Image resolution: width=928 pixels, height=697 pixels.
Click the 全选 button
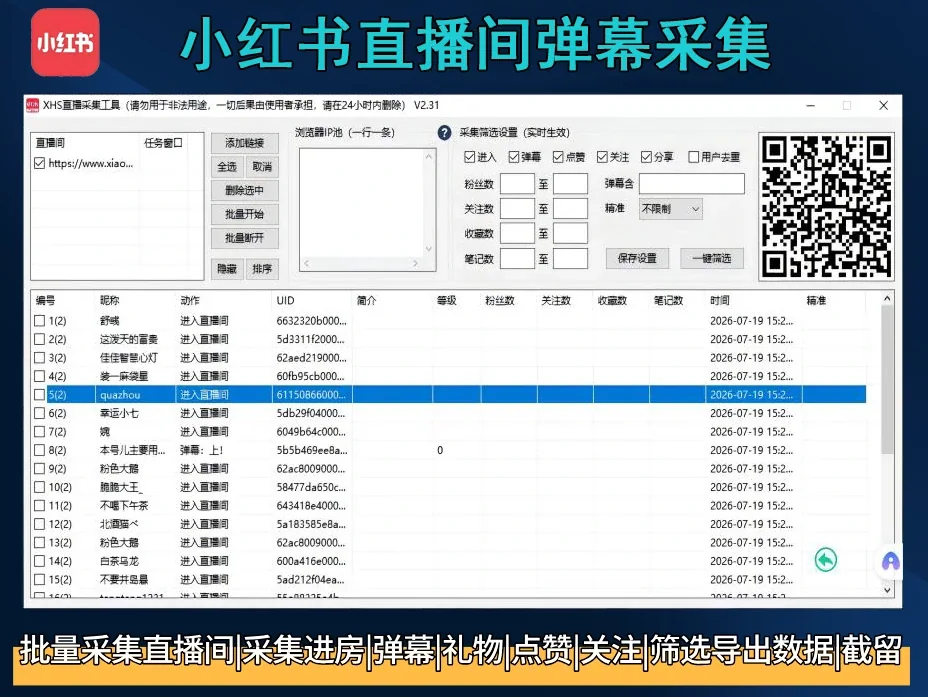click(x=227, y=167)
